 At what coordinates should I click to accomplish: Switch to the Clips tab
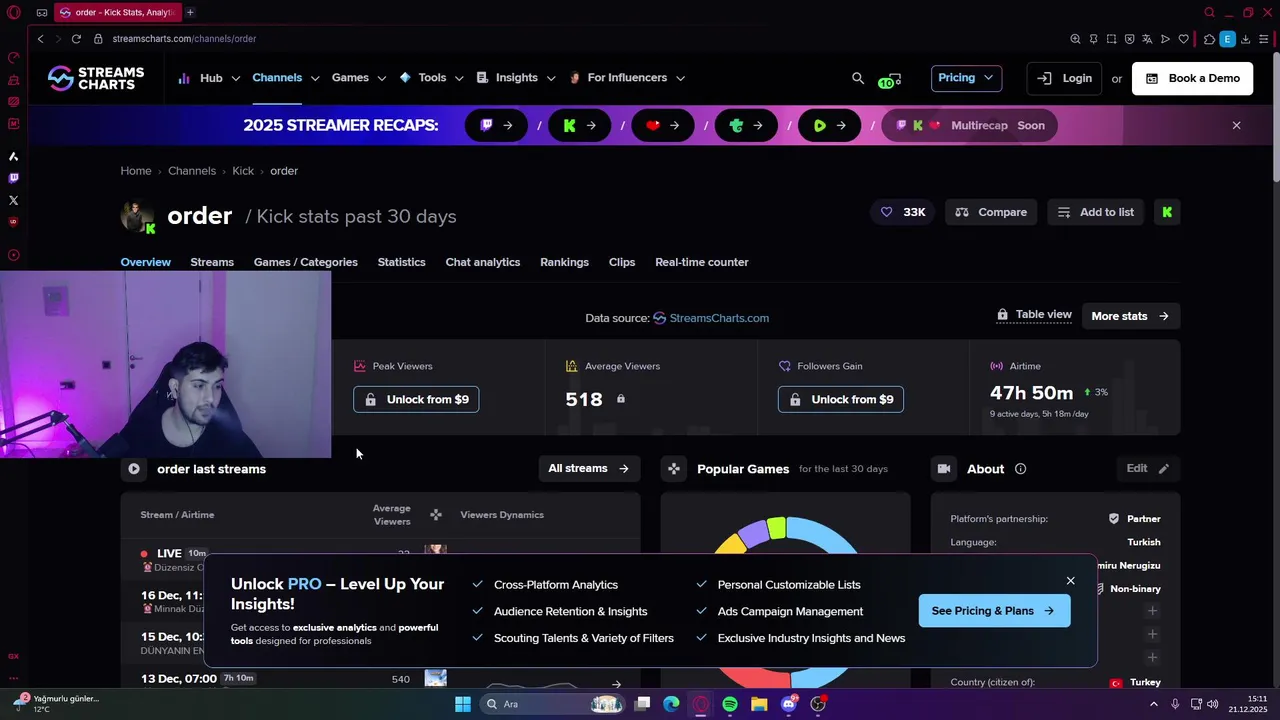(622, 262)
